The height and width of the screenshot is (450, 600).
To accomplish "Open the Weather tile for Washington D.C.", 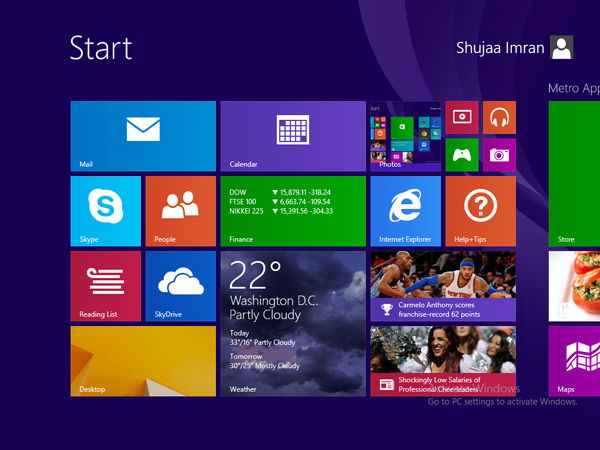I will (293, 324).
